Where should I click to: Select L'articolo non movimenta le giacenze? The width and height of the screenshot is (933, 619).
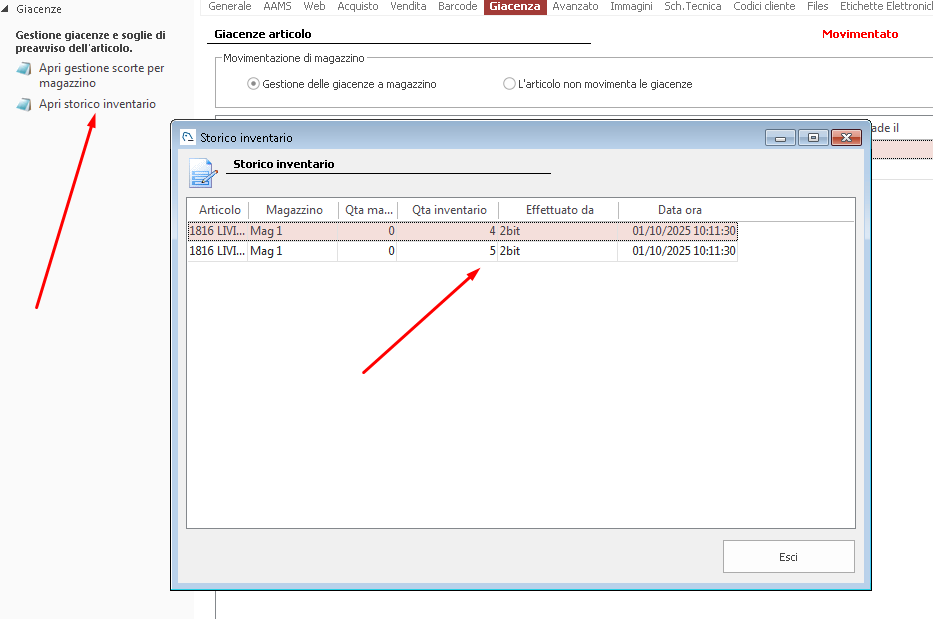pos(510,84)
